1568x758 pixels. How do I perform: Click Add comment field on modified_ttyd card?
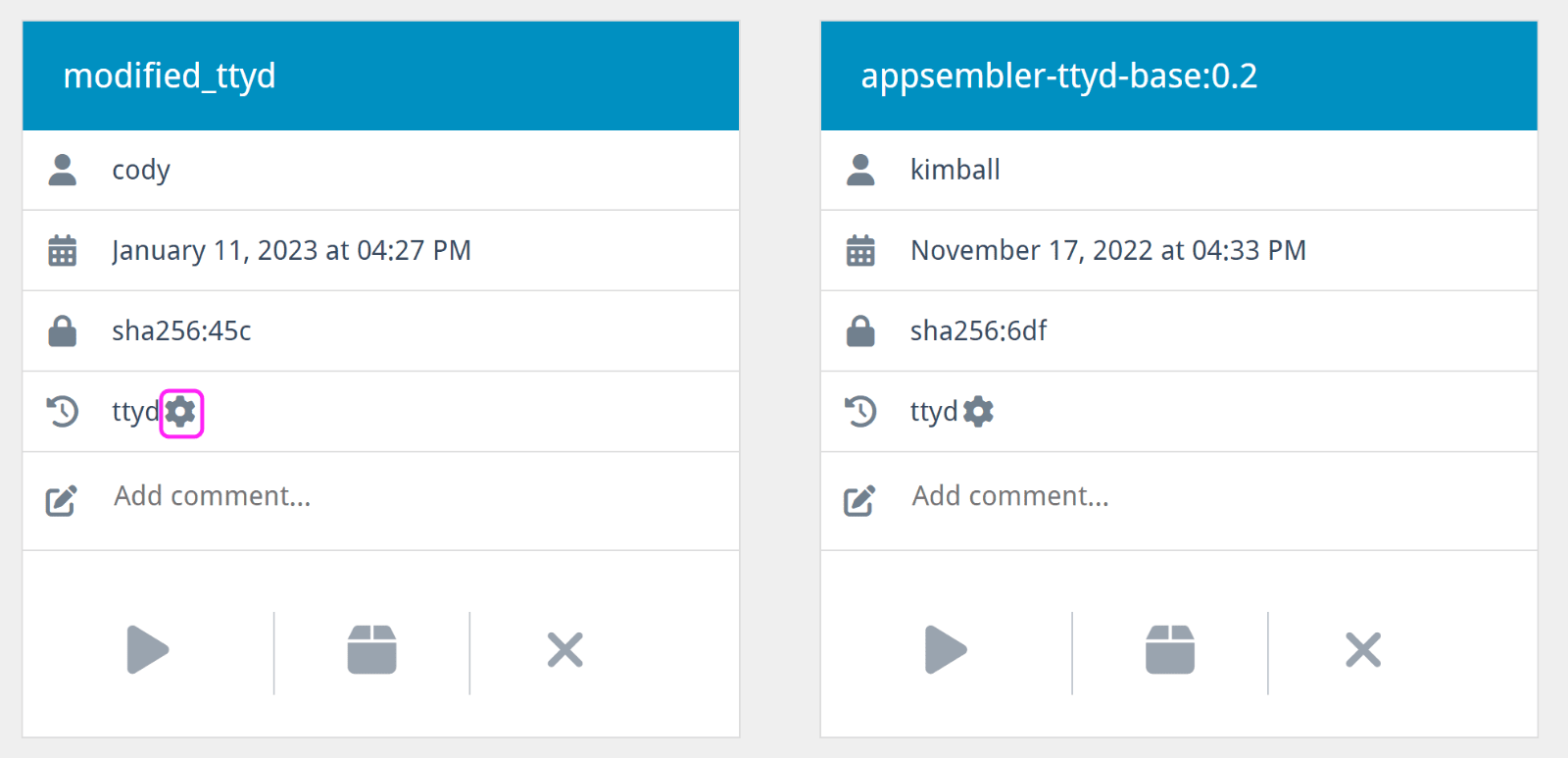click(212, 496)
